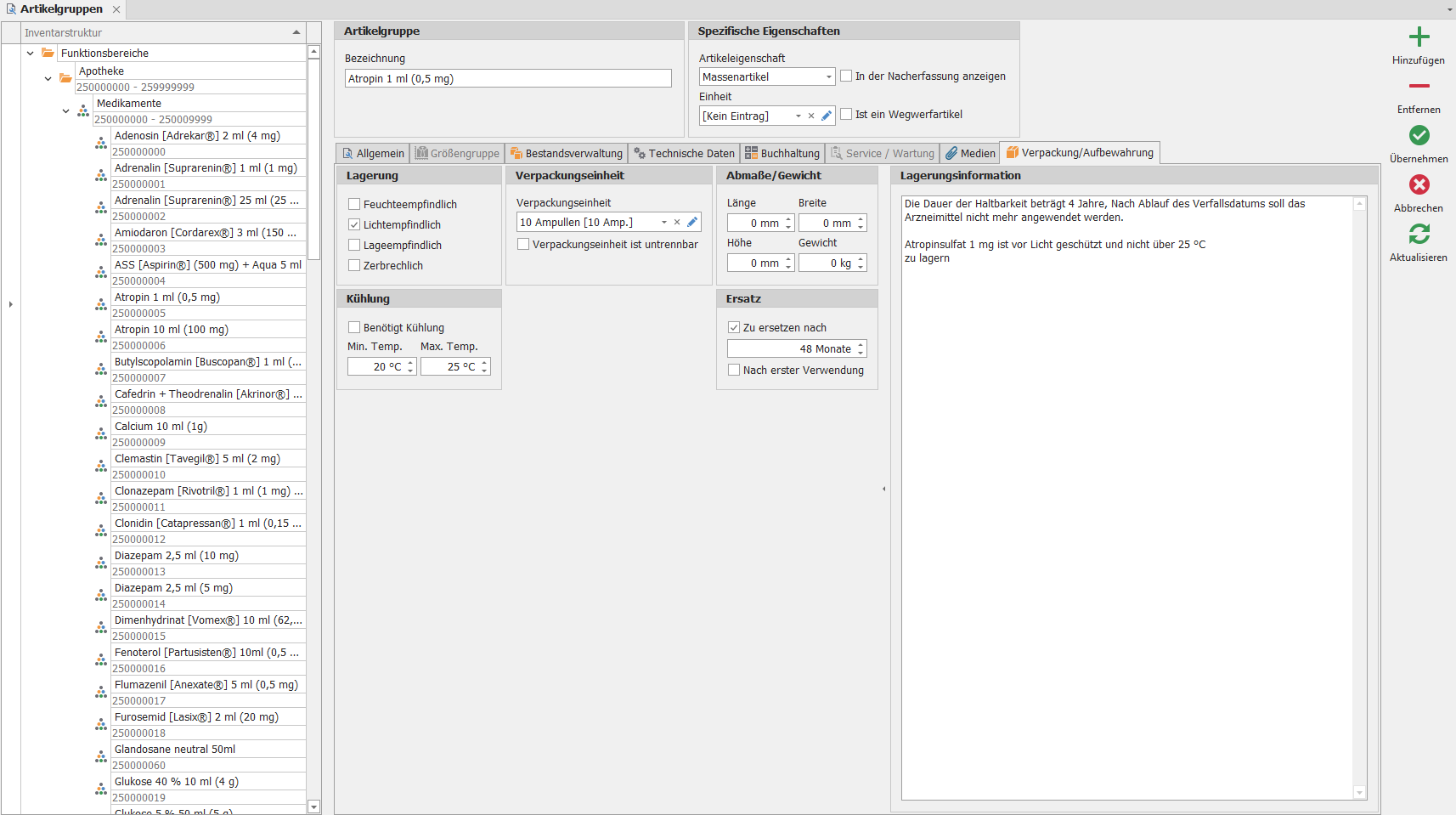This screenshot has height=815, width=1456.
Task: Select Diazepam 2,5 ml (10 mg) in tree
Action: pos(177,556)
